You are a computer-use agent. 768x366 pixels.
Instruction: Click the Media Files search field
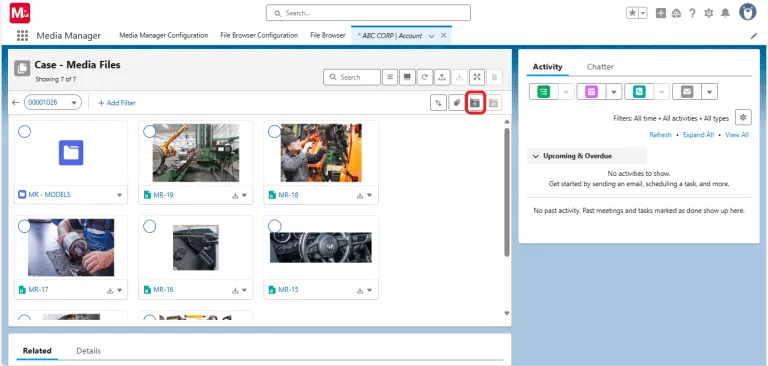pyautogui.click(x=352, y=77)
